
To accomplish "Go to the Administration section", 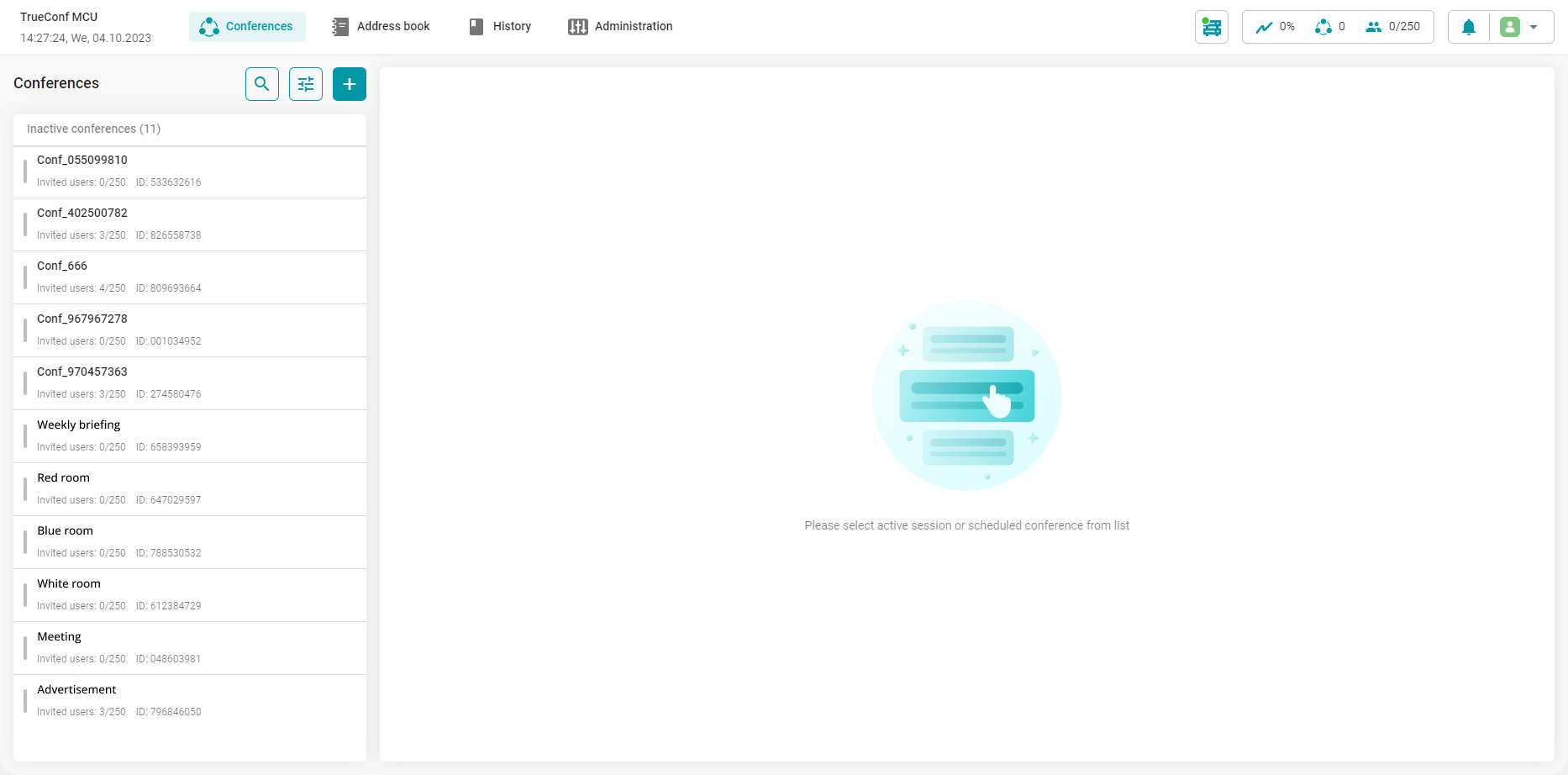I will point(620,26).
